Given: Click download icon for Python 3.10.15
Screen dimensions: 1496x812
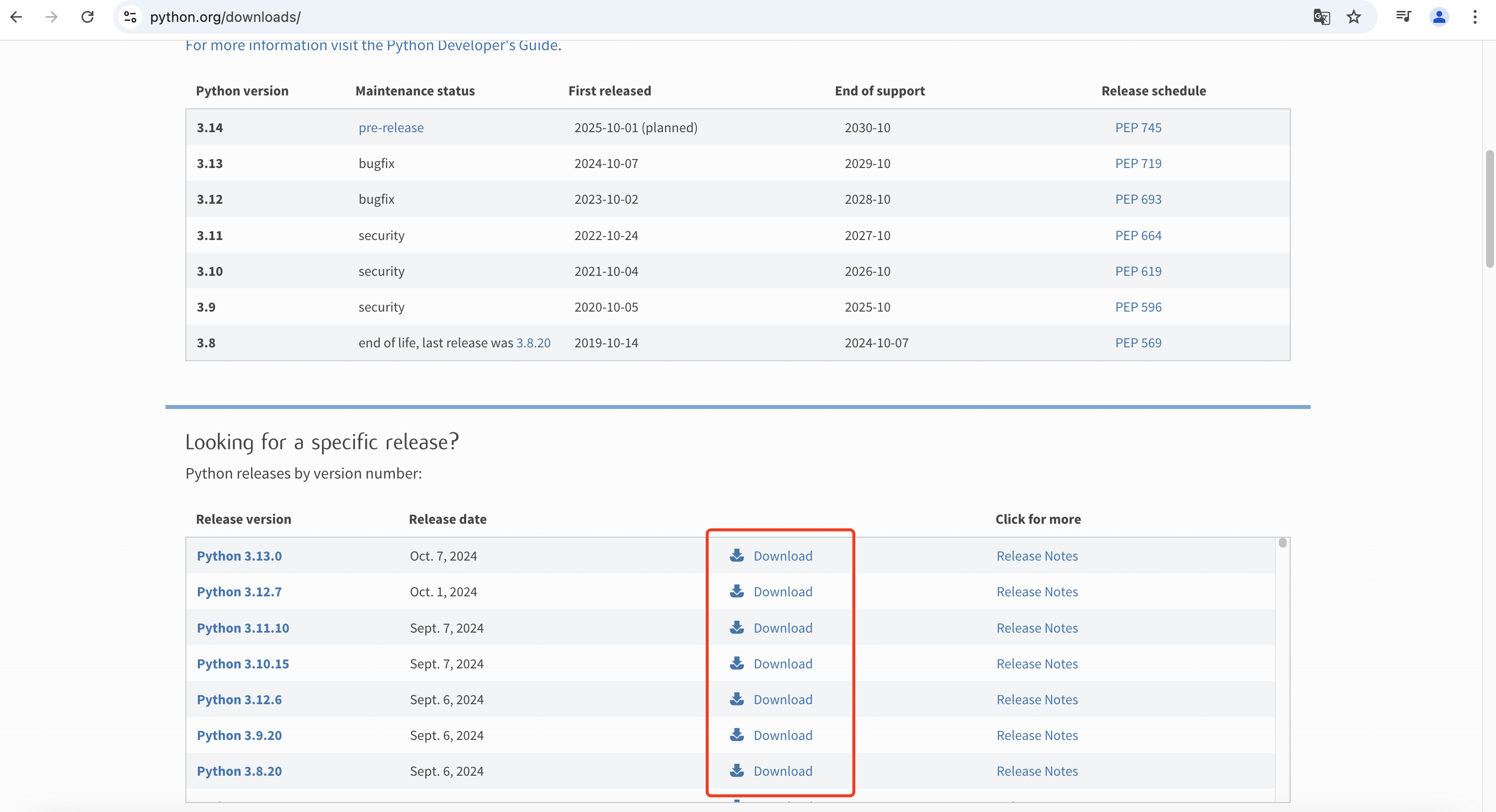Looking at the screenshot, I should click(x=737, y=663).
